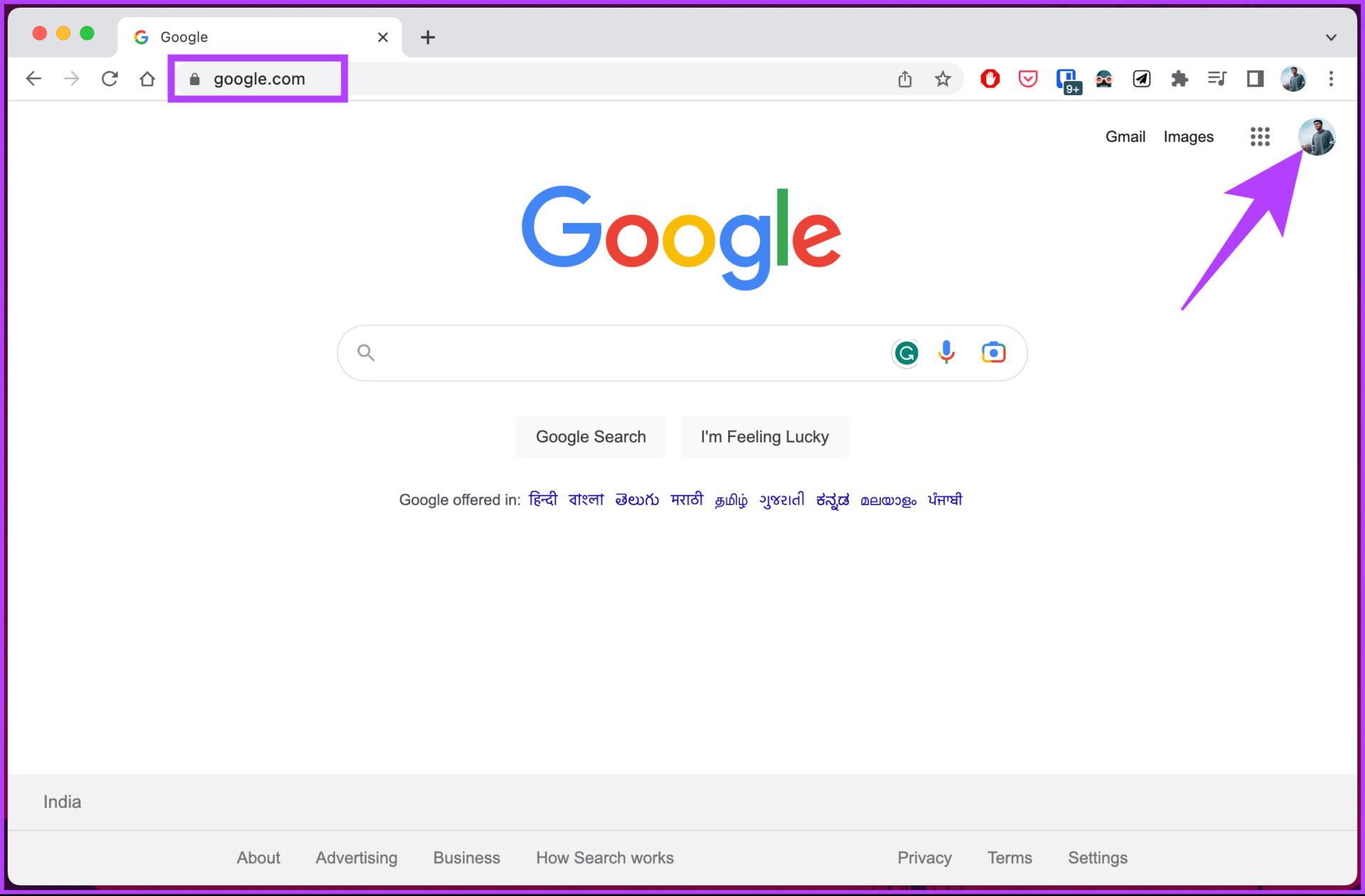The image size is (1365, 896).
Task: Switch Google to Malayalam (മലയാളം)
Action: coord(889,500)
